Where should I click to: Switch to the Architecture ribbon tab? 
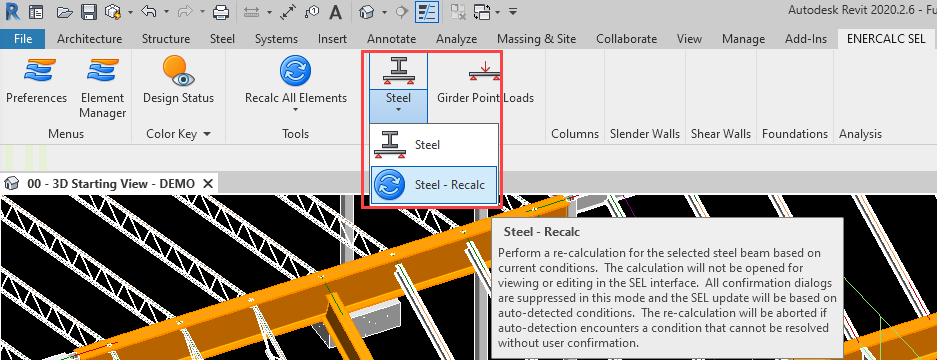tap(90, 39)
